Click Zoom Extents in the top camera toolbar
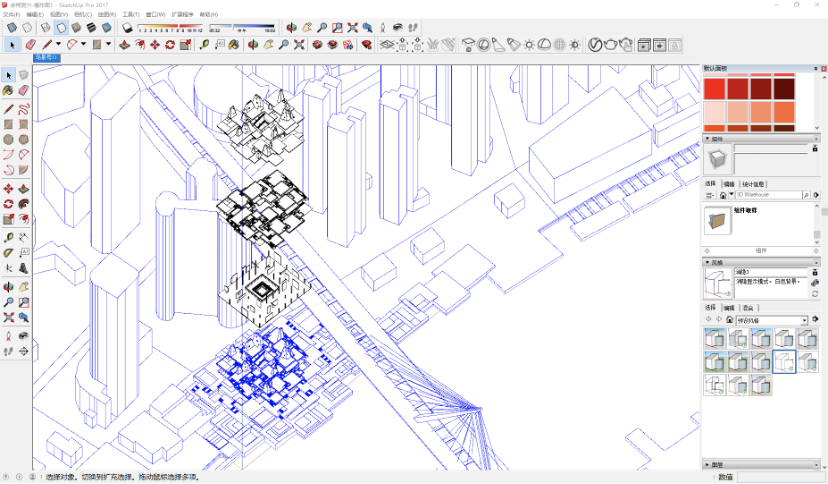828x484 pixels. tap(352, 27)
